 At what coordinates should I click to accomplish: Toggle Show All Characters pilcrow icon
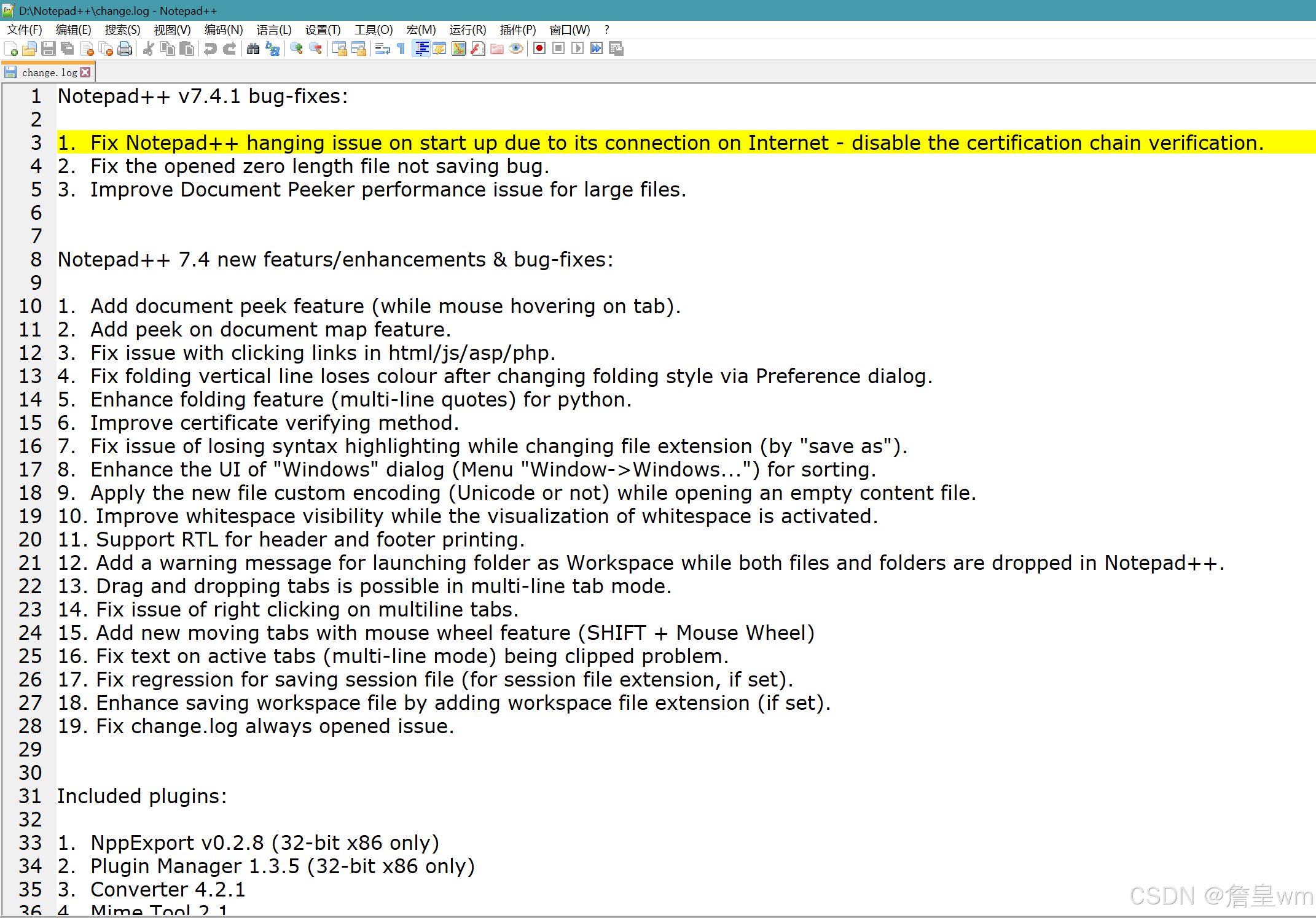point(401,49)
